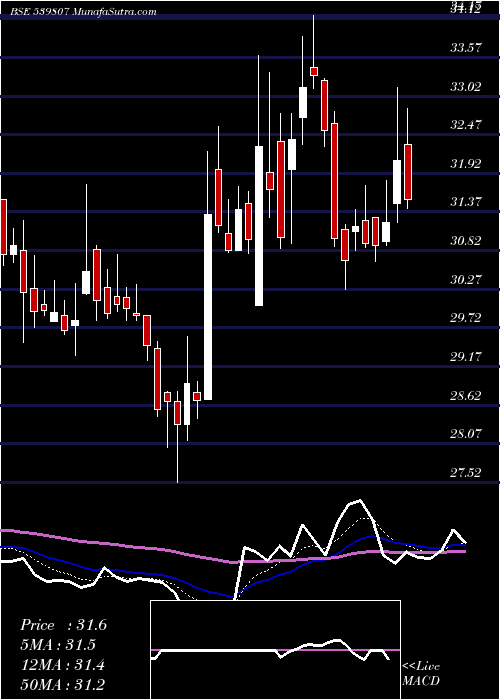Click the last red candlestick on the right
Image resolution: width=500 pixels, height=700 pixels.
tap(408, 172)
